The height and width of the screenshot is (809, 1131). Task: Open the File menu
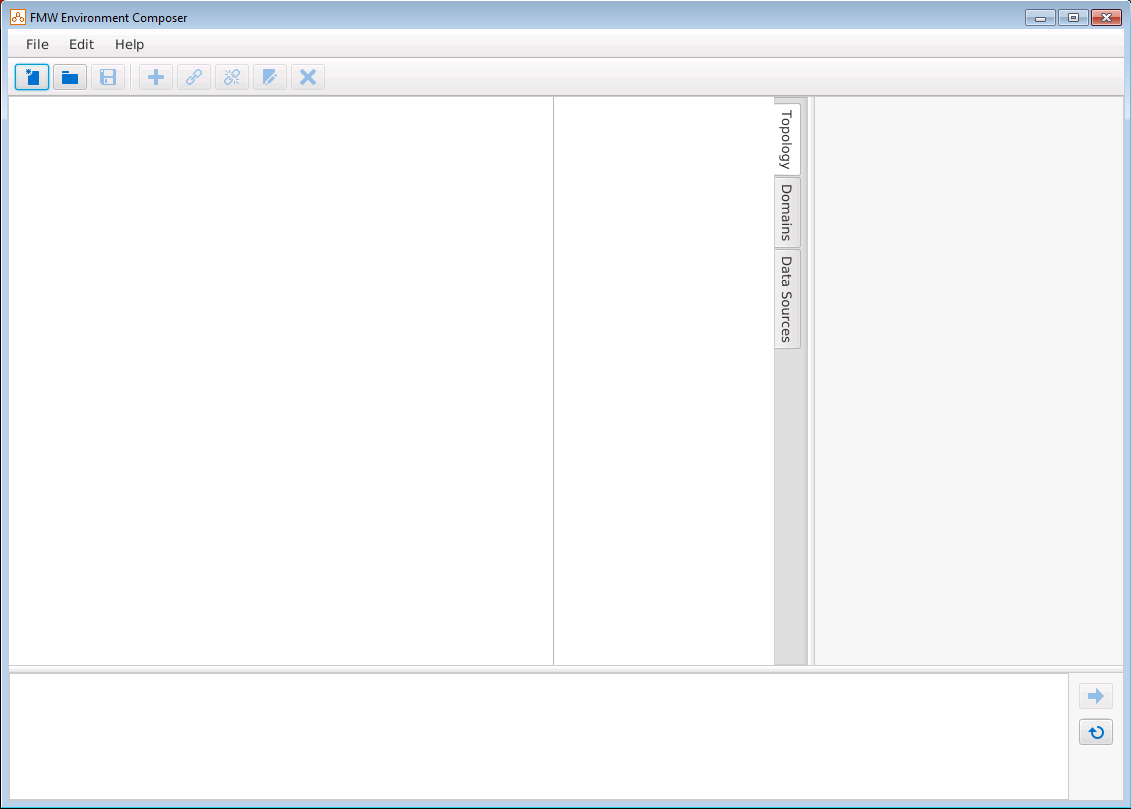point(38,45)
